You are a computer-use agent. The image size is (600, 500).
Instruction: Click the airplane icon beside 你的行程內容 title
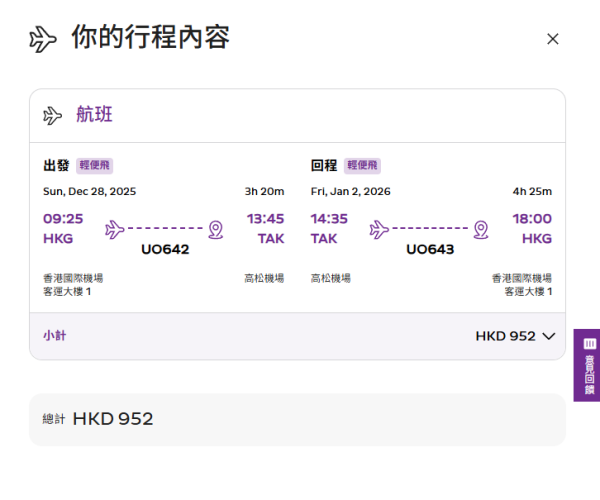pos(43,39)
